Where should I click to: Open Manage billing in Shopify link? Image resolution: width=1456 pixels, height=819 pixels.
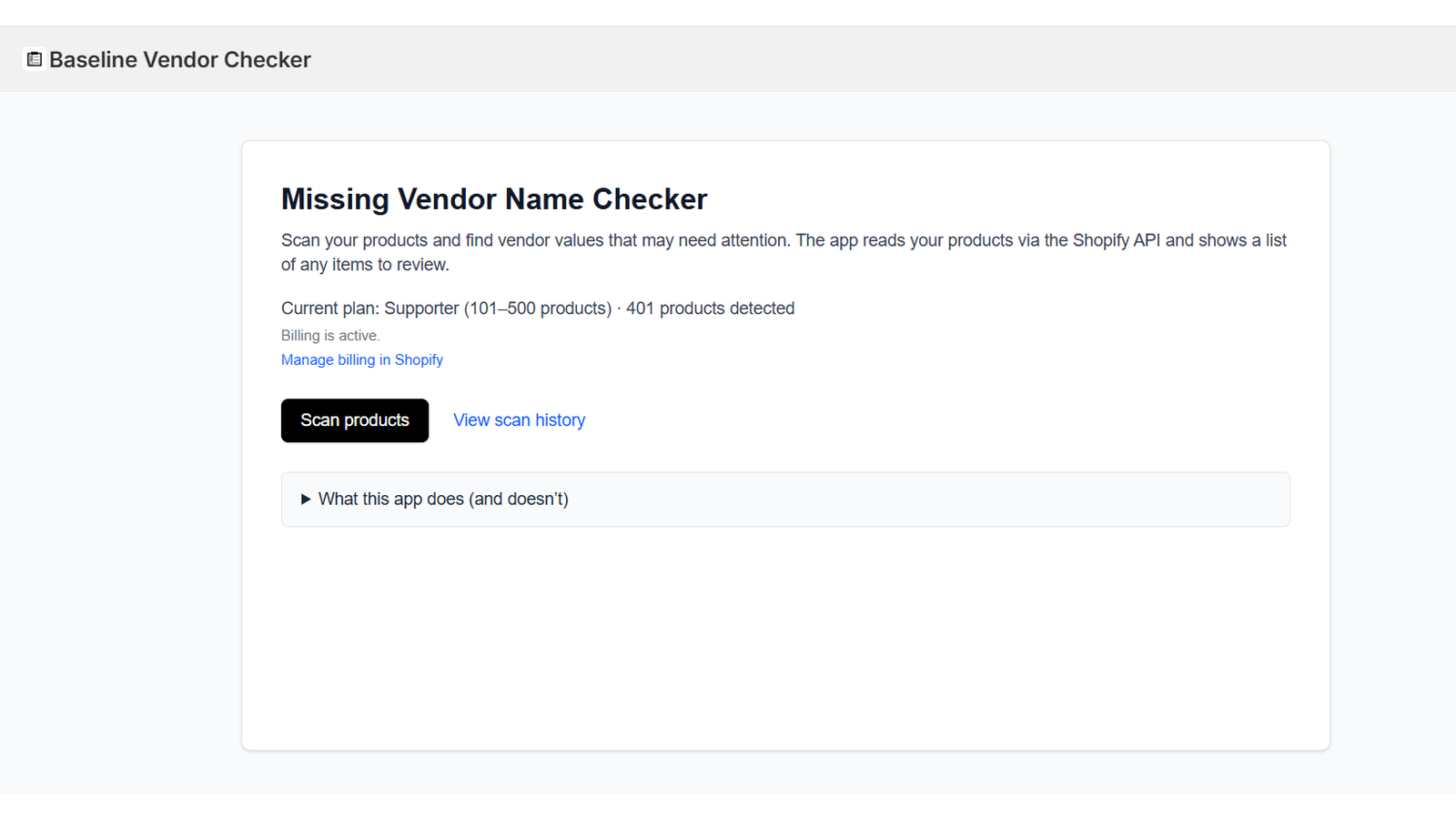pyautogui.click(x=361, y=359)
